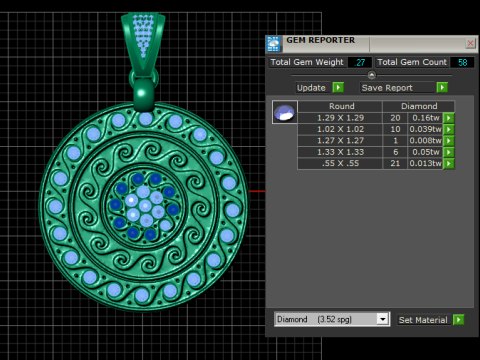Click the green arrow for 0.039tw row
This screenshot has width=480, height=360.
click(x=449, y=129)
